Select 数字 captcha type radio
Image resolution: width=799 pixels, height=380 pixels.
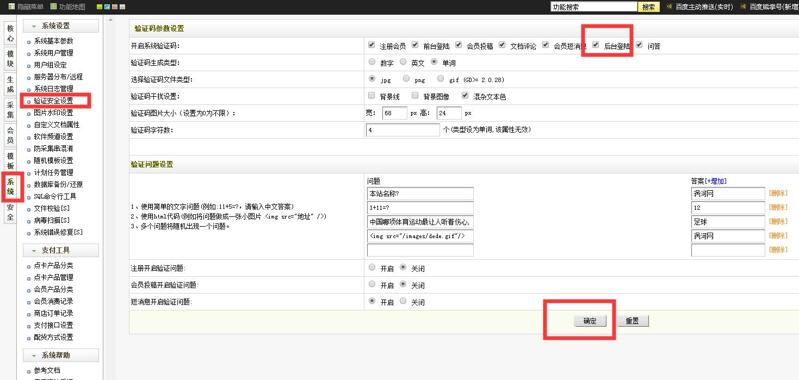372,62
